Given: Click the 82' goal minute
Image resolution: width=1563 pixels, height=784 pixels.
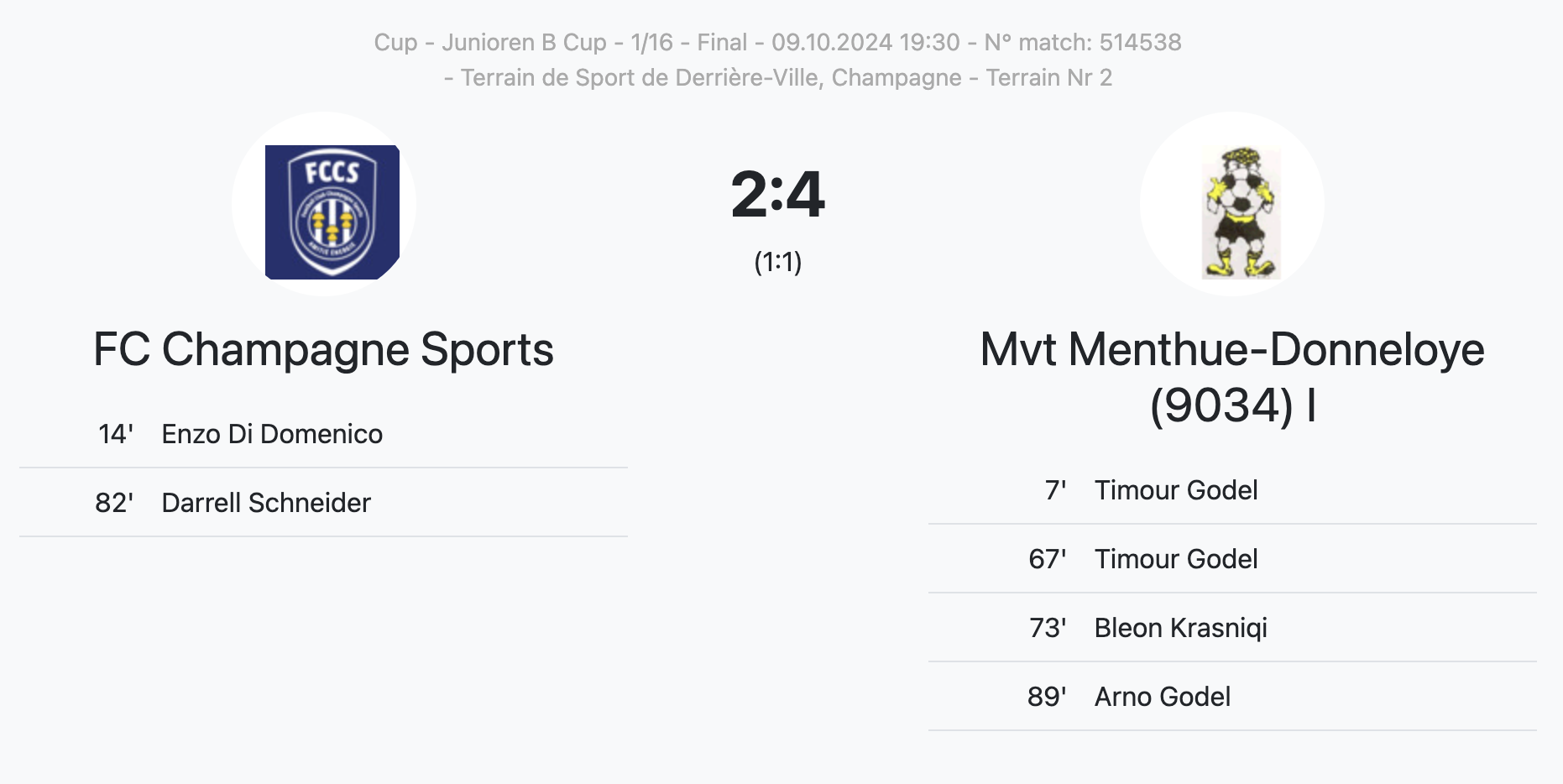Looking at the screenshot, I should pos(114,503).
